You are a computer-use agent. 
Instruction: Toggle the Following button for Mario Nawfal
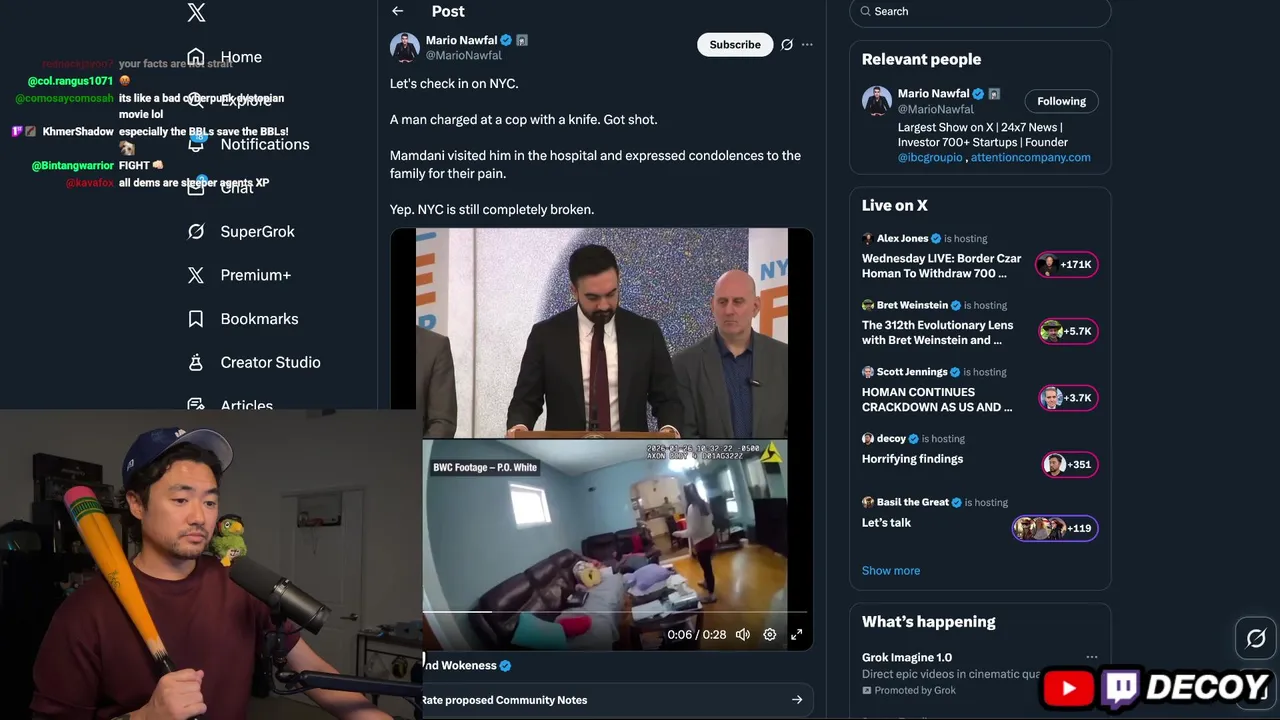pyautogui.click(x=1061, y=101)
